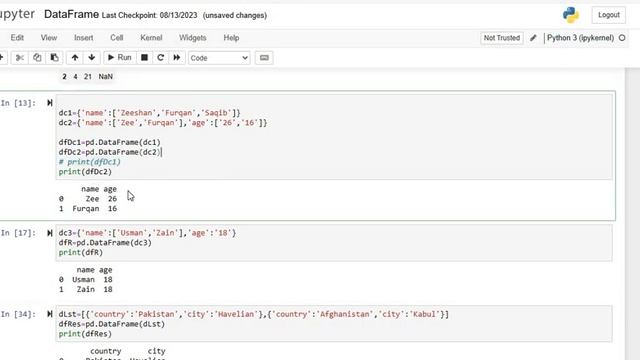Click the Not Trusted button

point(502,38)
